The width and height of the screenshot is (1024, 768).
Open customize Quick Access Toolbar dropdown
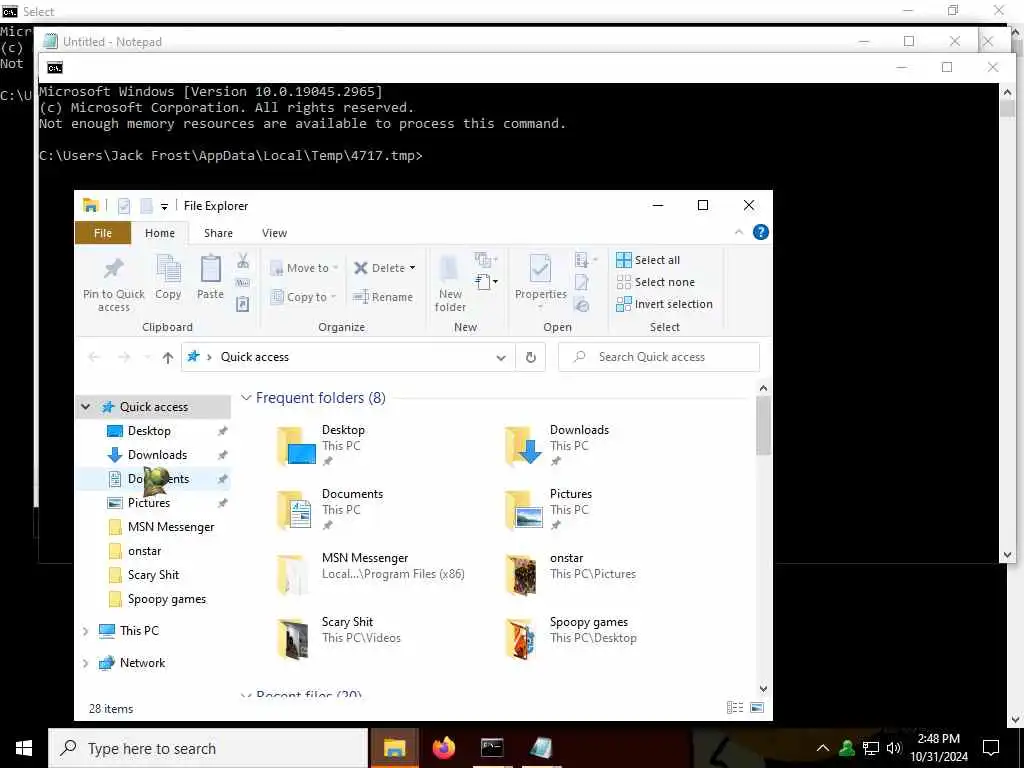pos(165,206)
